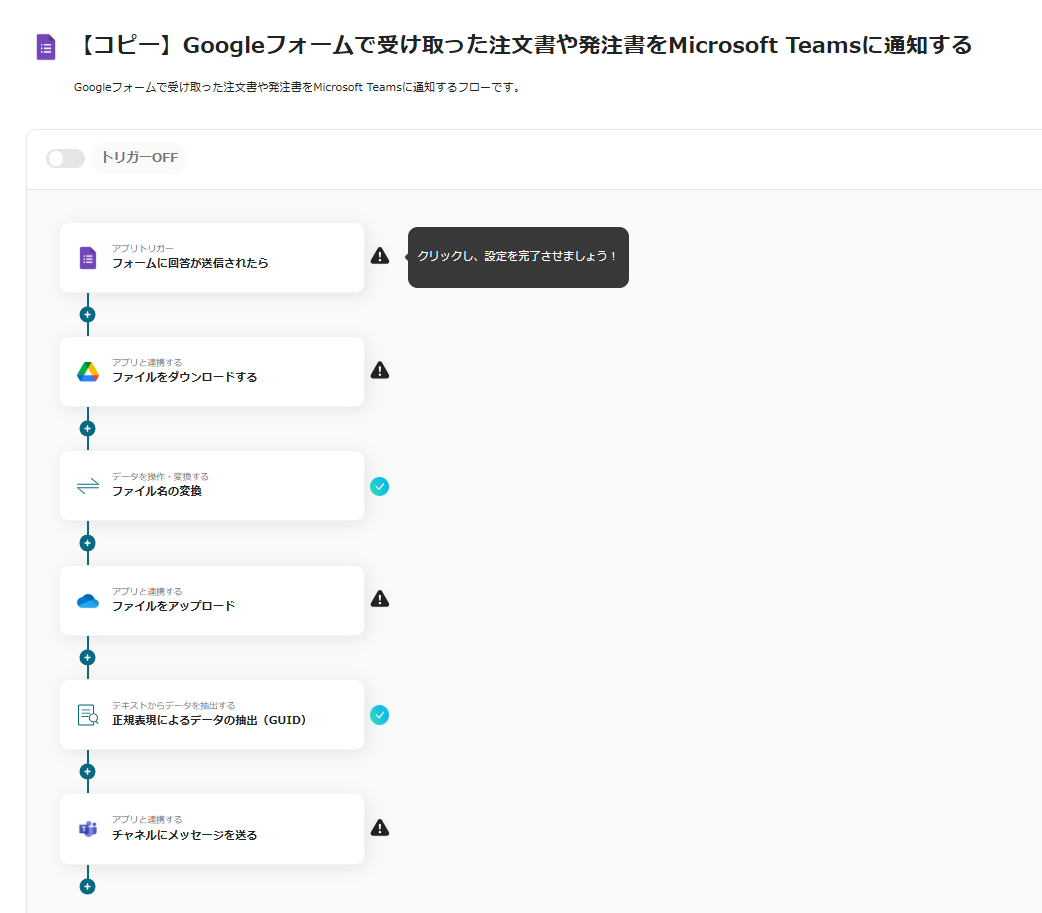The height and width of the screenshot is (913, 1042).
Task: Click the クリックし、設定を完了させましょう！ tooltip
Action: (x=518, y=257)
